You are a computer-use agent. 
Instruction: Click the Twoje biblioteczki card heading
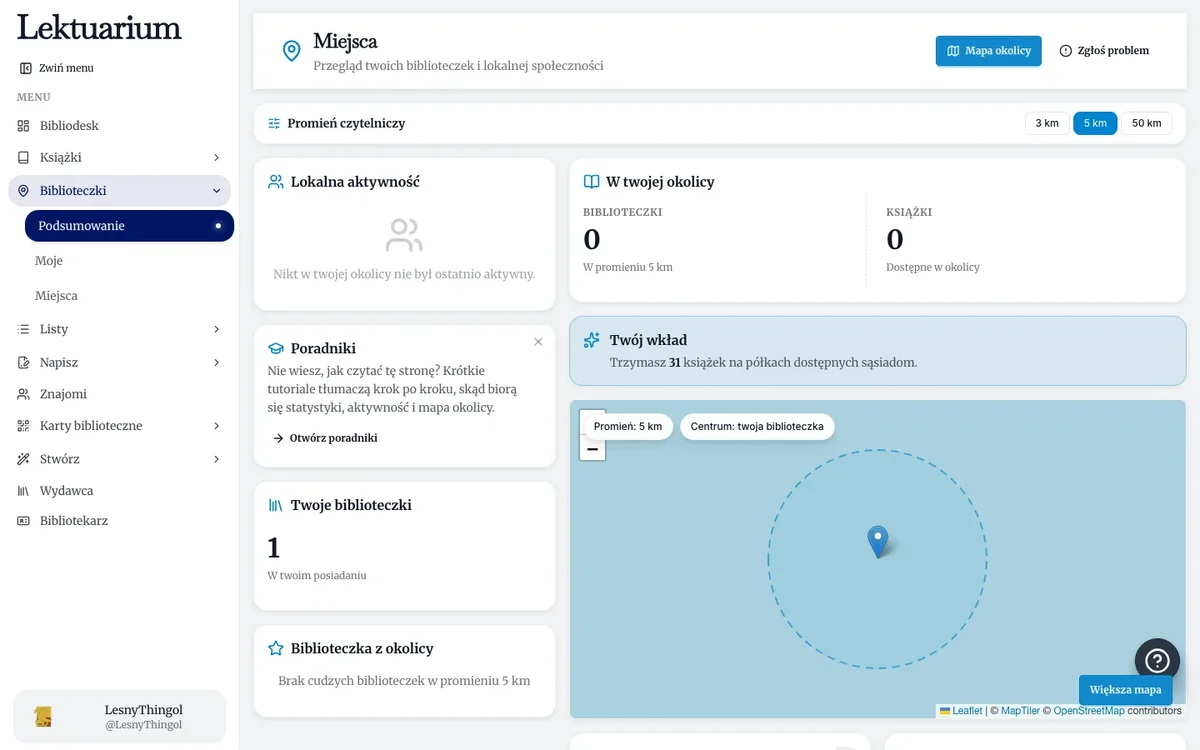pos(351,505)
